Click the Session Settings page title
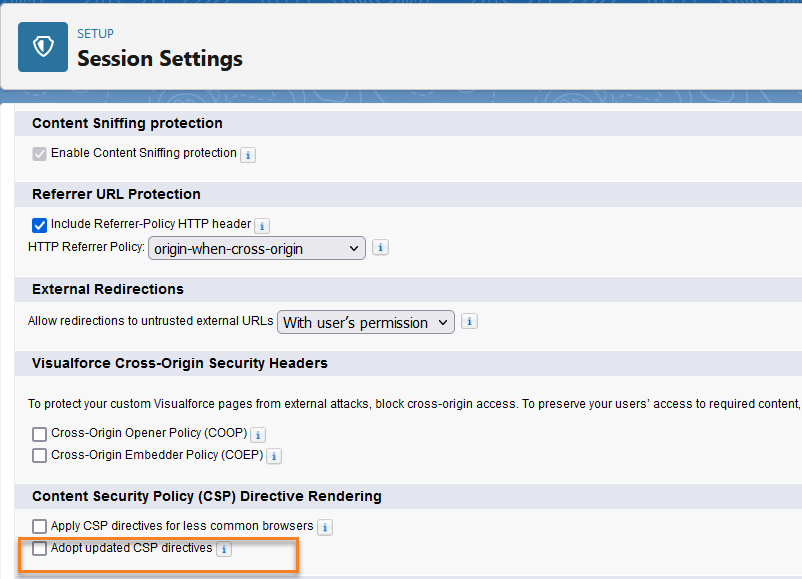 click(160, 58)
